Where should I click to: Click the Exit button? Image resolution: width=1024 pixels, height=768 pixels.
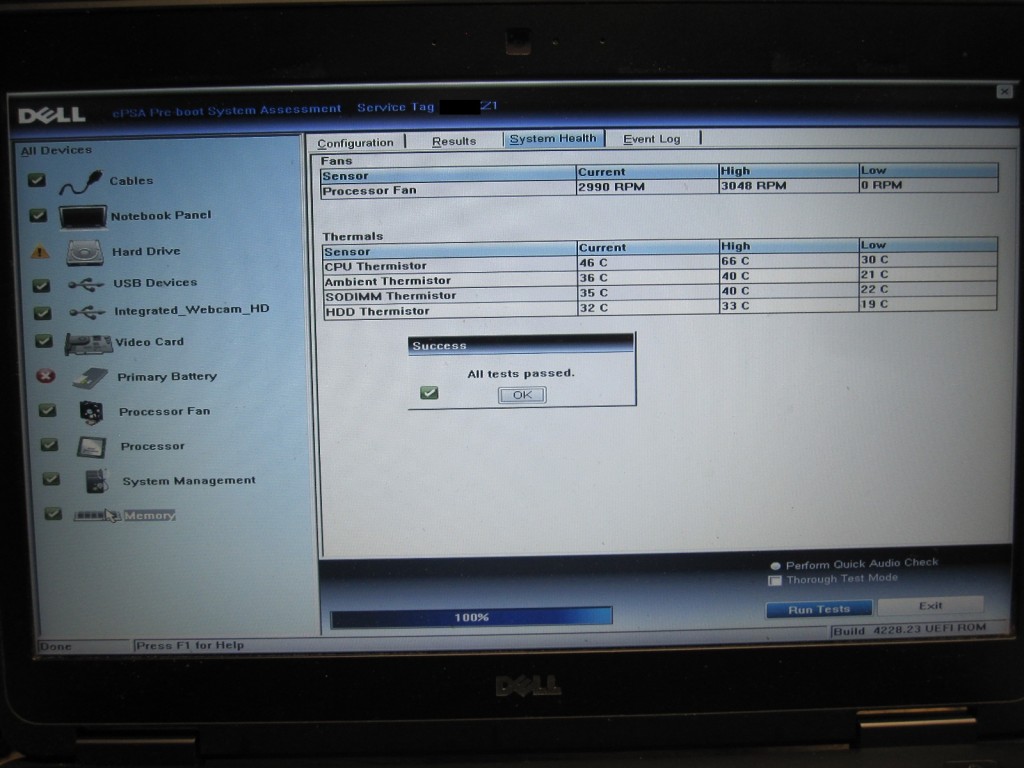click(x=931, y=605)
